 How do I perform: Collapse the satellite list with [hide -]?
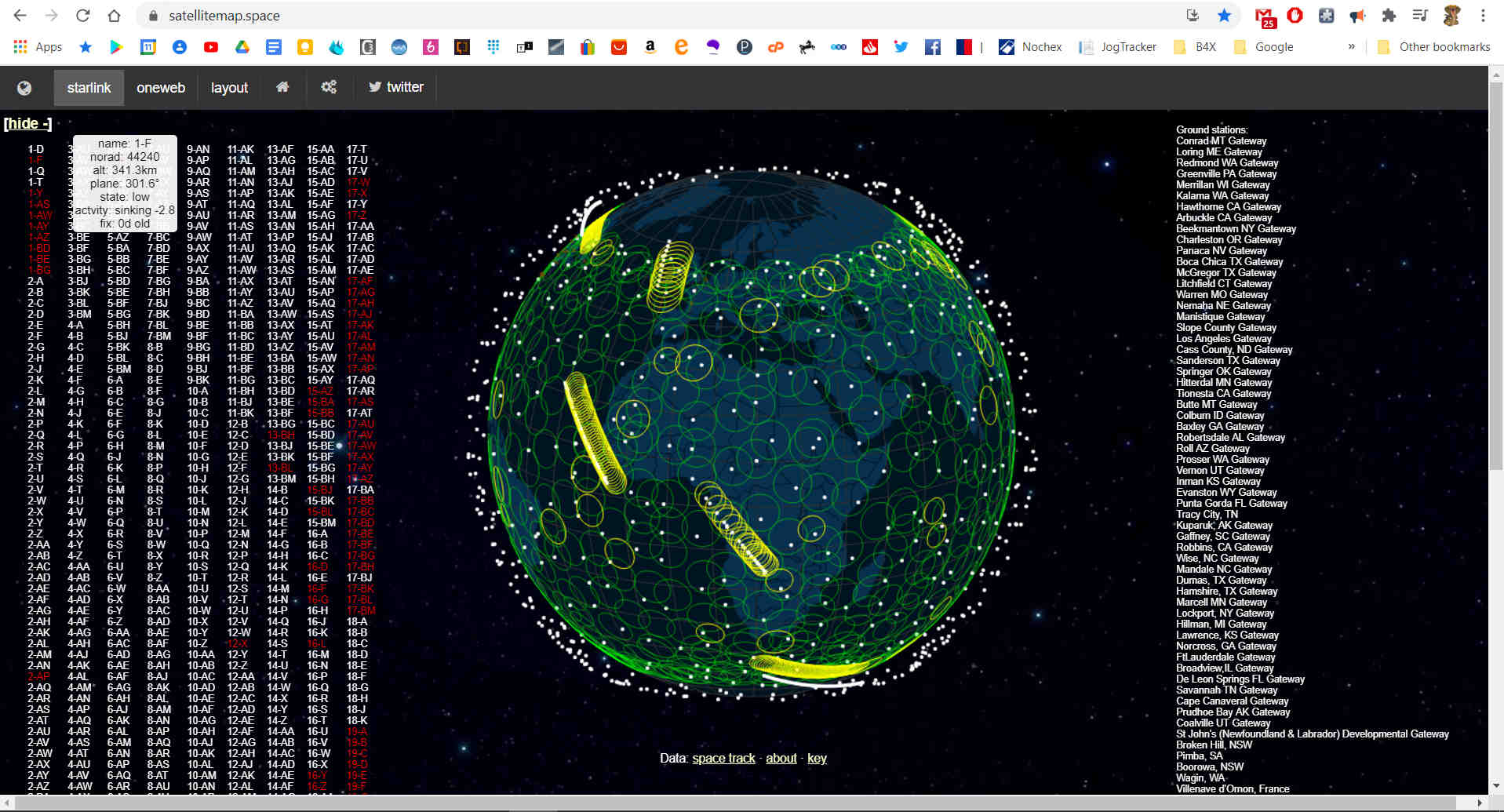(27, 124)
